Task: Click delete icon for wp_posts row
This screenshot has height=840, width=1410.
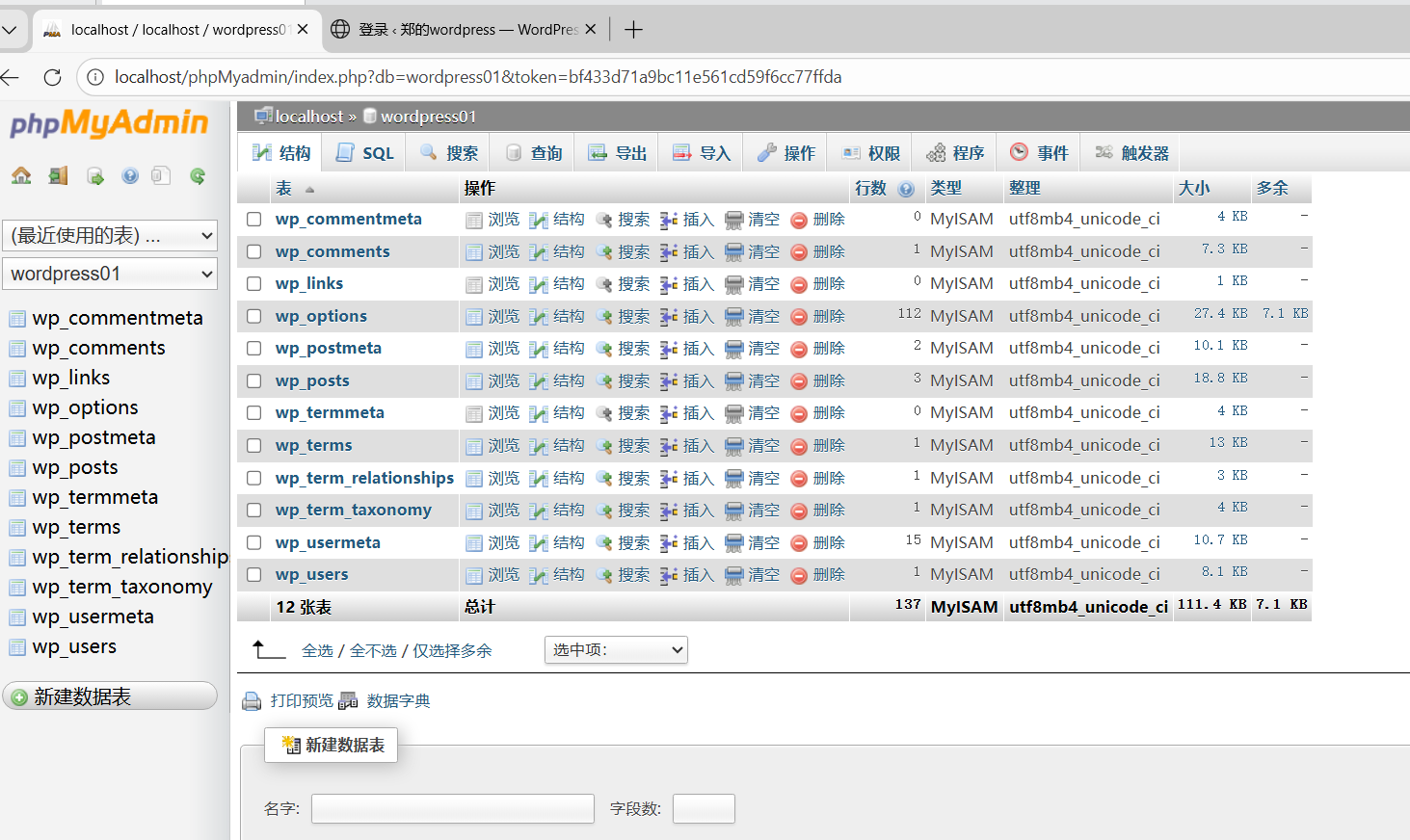Action: tap(799, 381)
